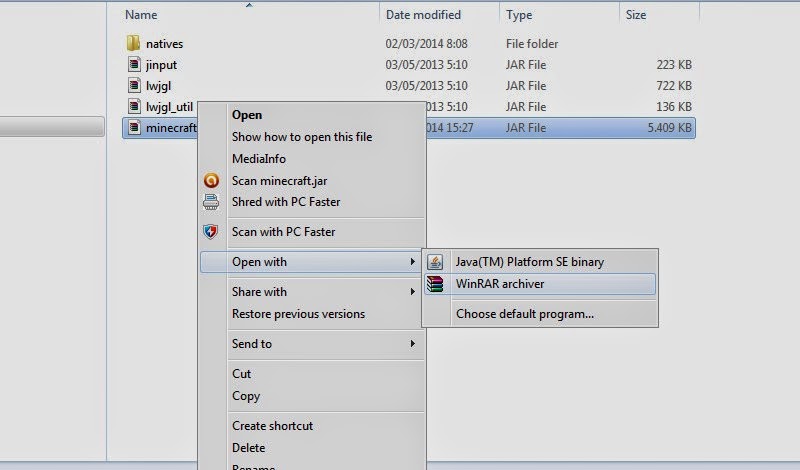Click the lwjgl_util JAR file icon
The height and width of the screenshot is (470, 800).
(134, 106)
